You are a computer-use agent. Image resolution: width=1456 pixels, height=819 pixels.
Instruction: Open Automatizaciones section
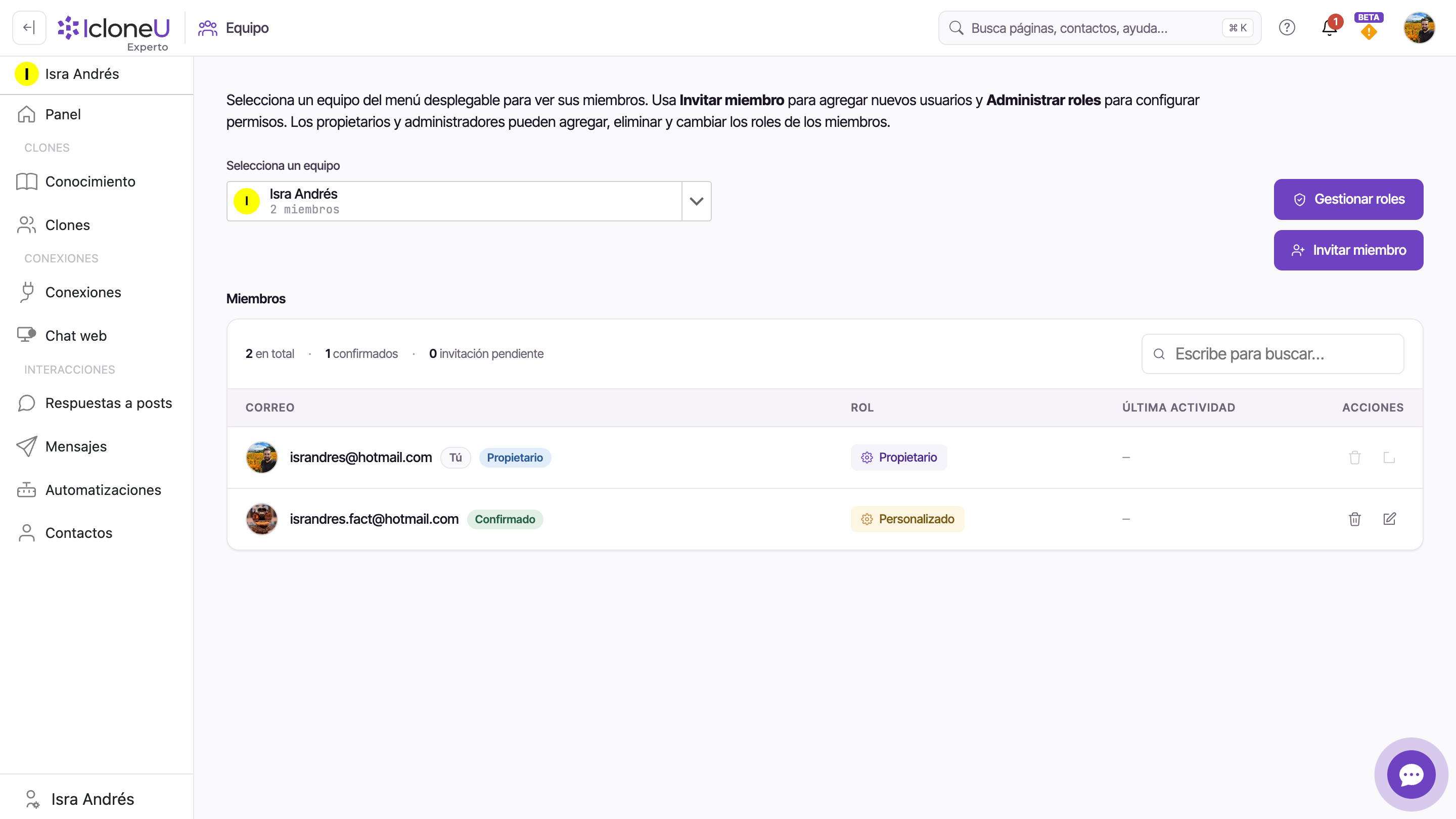[x=97, y=490]
